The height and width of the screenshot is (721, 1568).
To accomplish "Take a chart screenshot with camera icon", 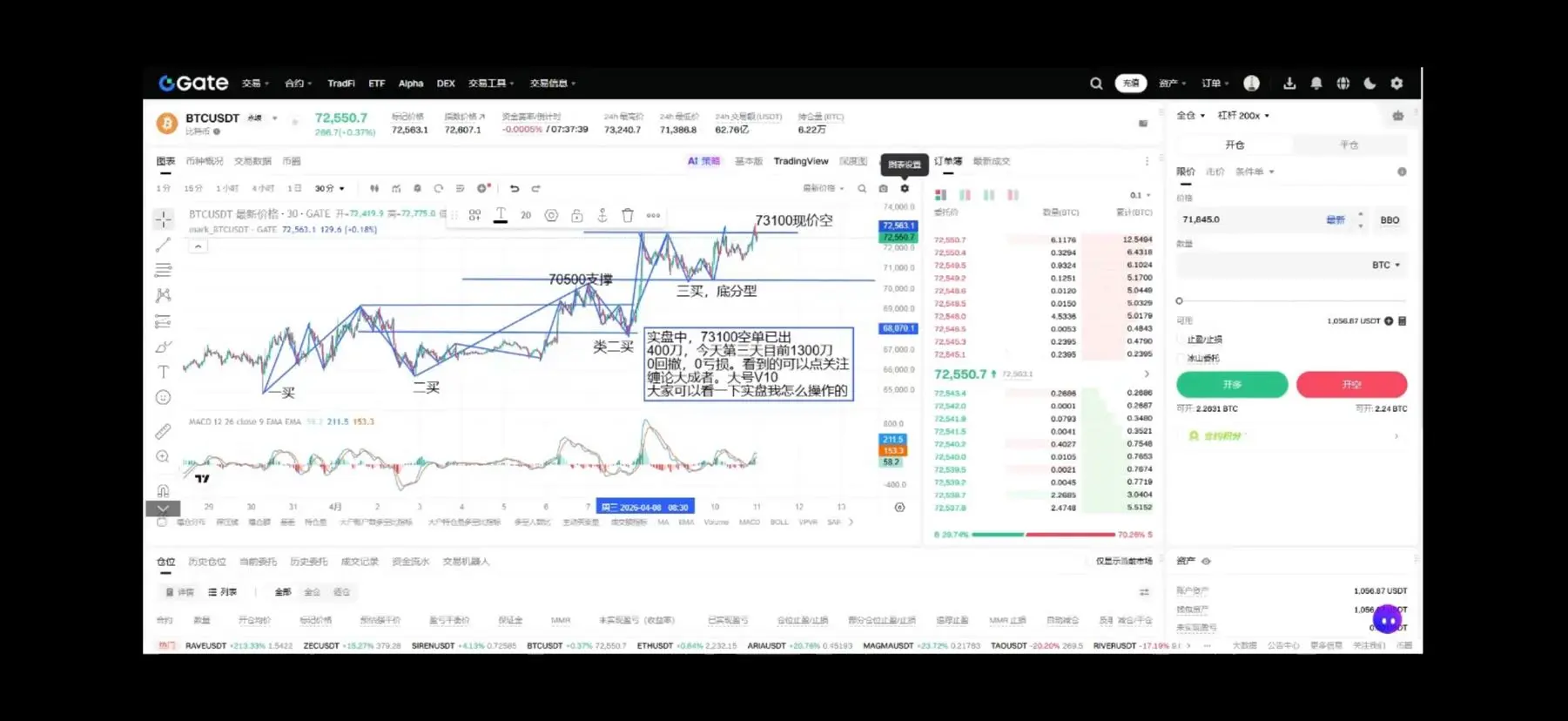I will click(x=884, y=188).
